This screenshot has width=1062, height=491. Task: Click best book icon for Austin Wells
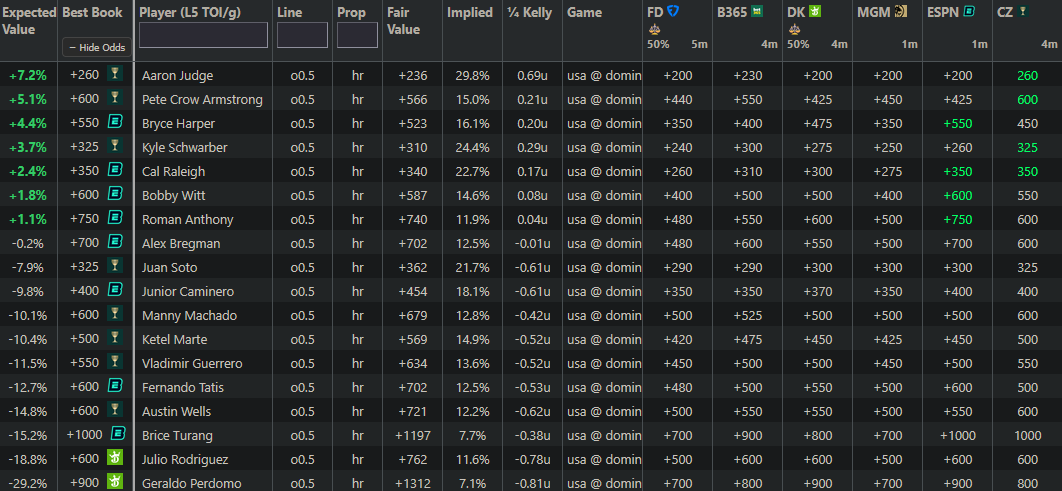pos(115,410)
